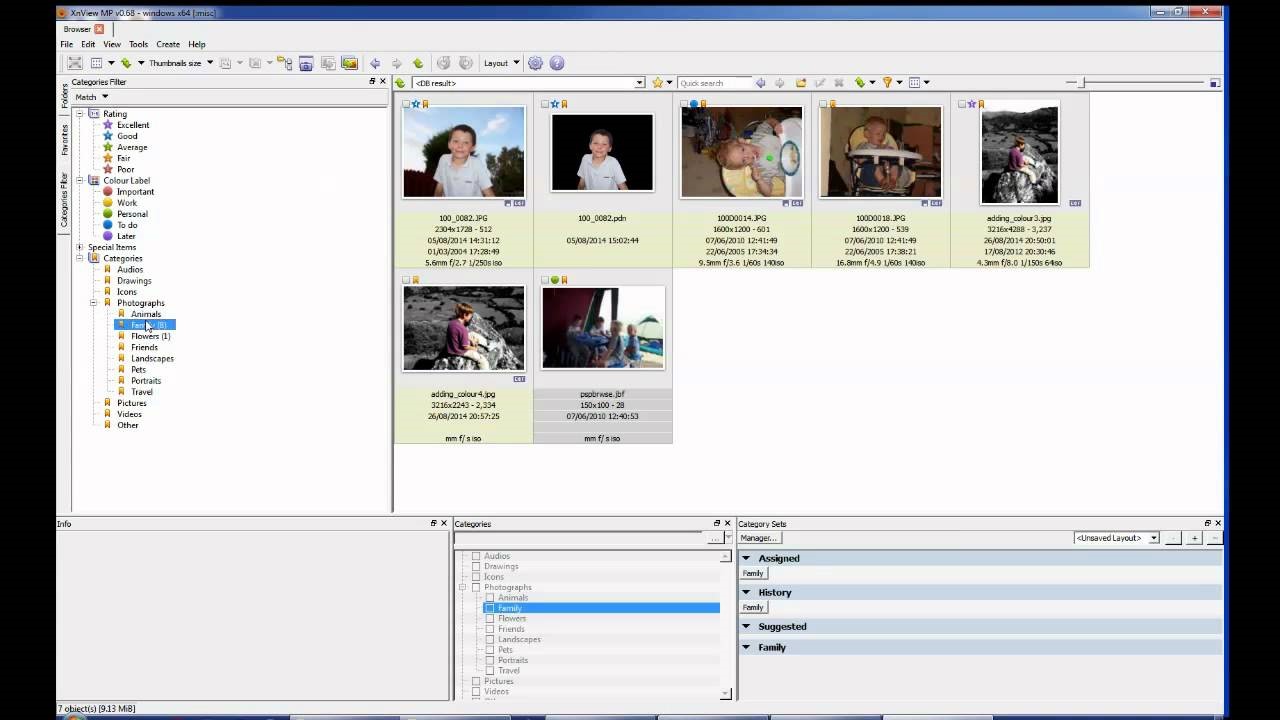The image size is (1280, 720).
Task: Select the adding_colour4.jpg thumbnail
Action: pyautogui.click(x=462, y=327)
